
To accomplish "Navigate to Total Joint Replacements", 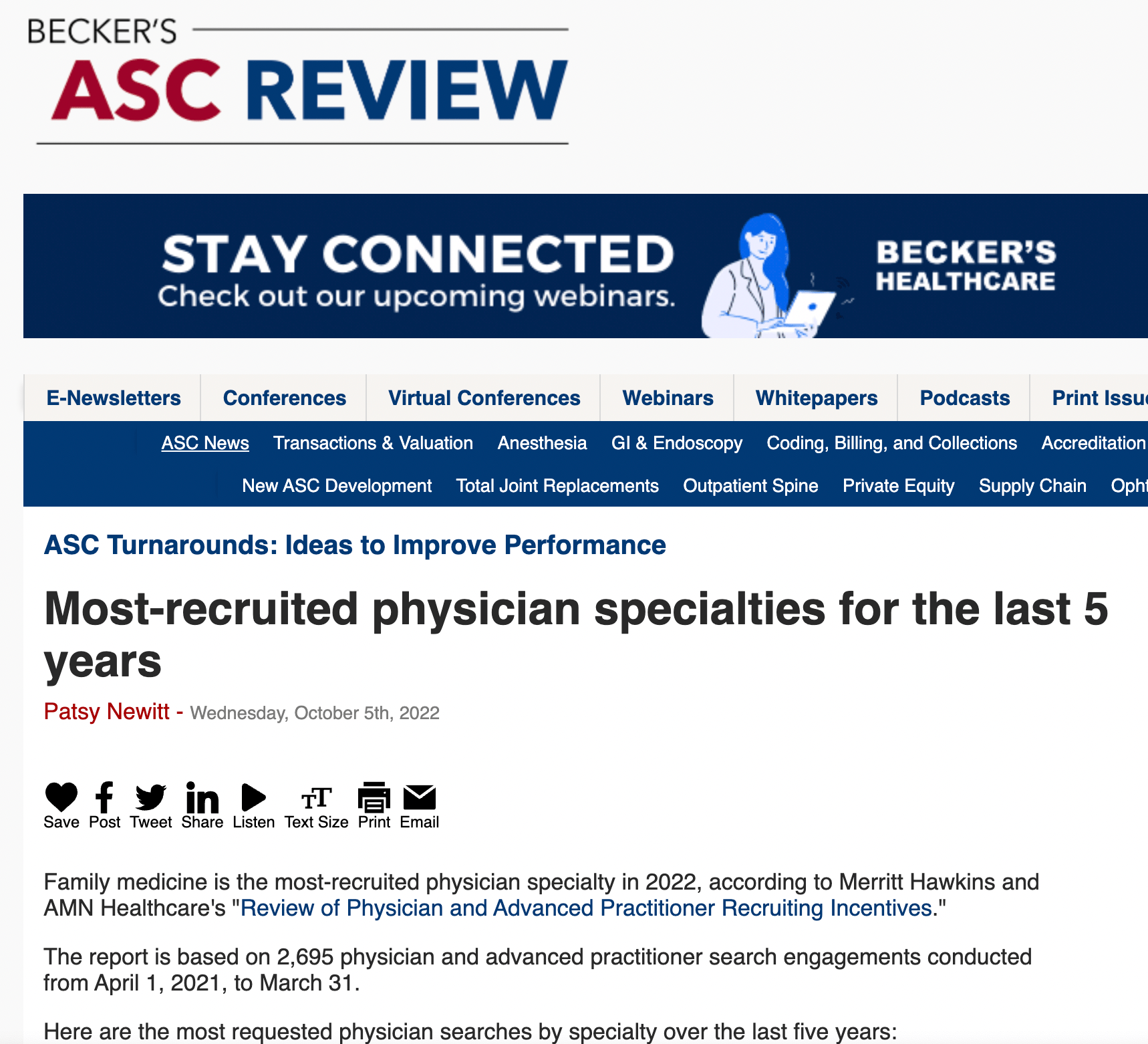I will point(557,486).
